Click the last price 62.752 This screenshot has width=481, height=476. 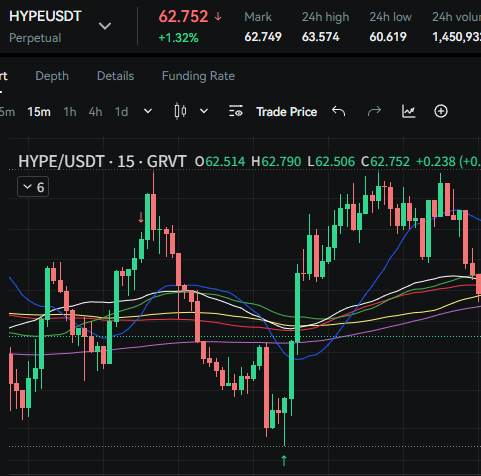(183, 17)
